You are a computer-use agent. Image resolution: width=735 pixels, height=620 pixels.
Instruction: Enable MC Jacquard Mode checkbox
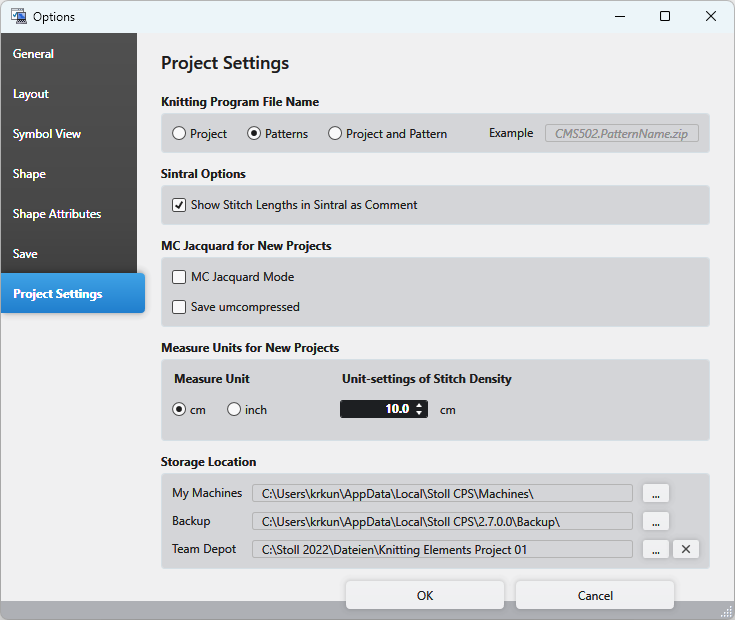coord(179,277)
